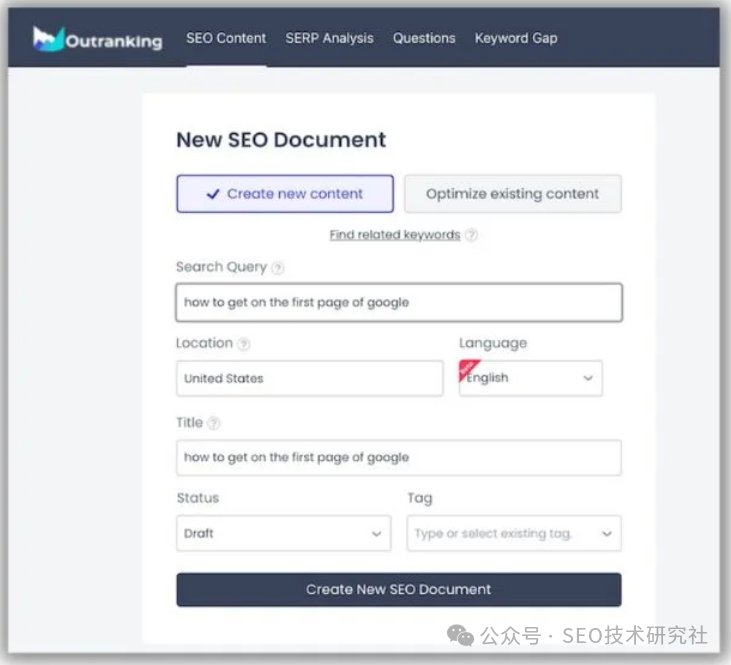Click the Search Query help icon
This screenshot has height=665, width=731.
tap(278, 268)
